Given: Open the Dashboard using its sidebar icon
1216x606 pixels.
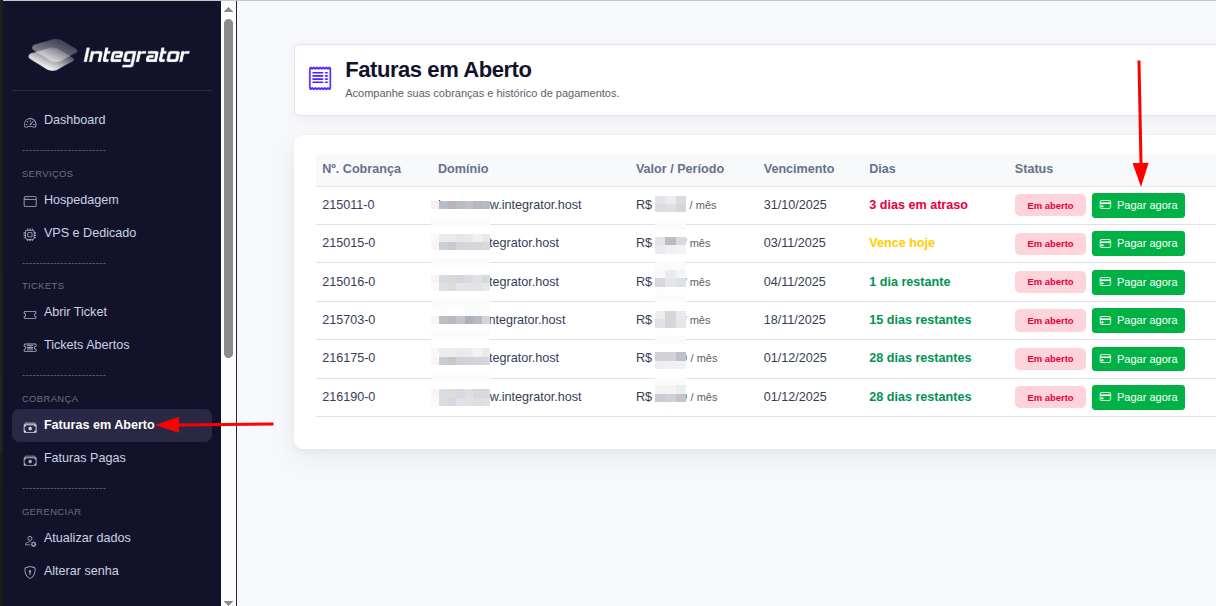Looking at the screenshot, I should (30, 120).
